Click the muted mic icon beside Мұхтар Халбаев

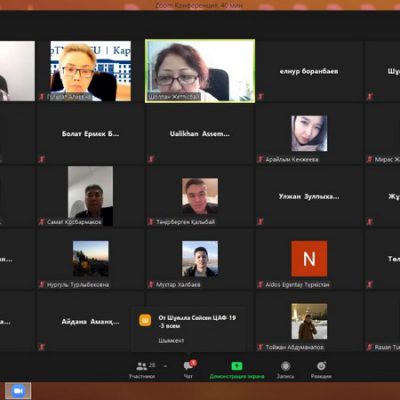tap(151, 284)
